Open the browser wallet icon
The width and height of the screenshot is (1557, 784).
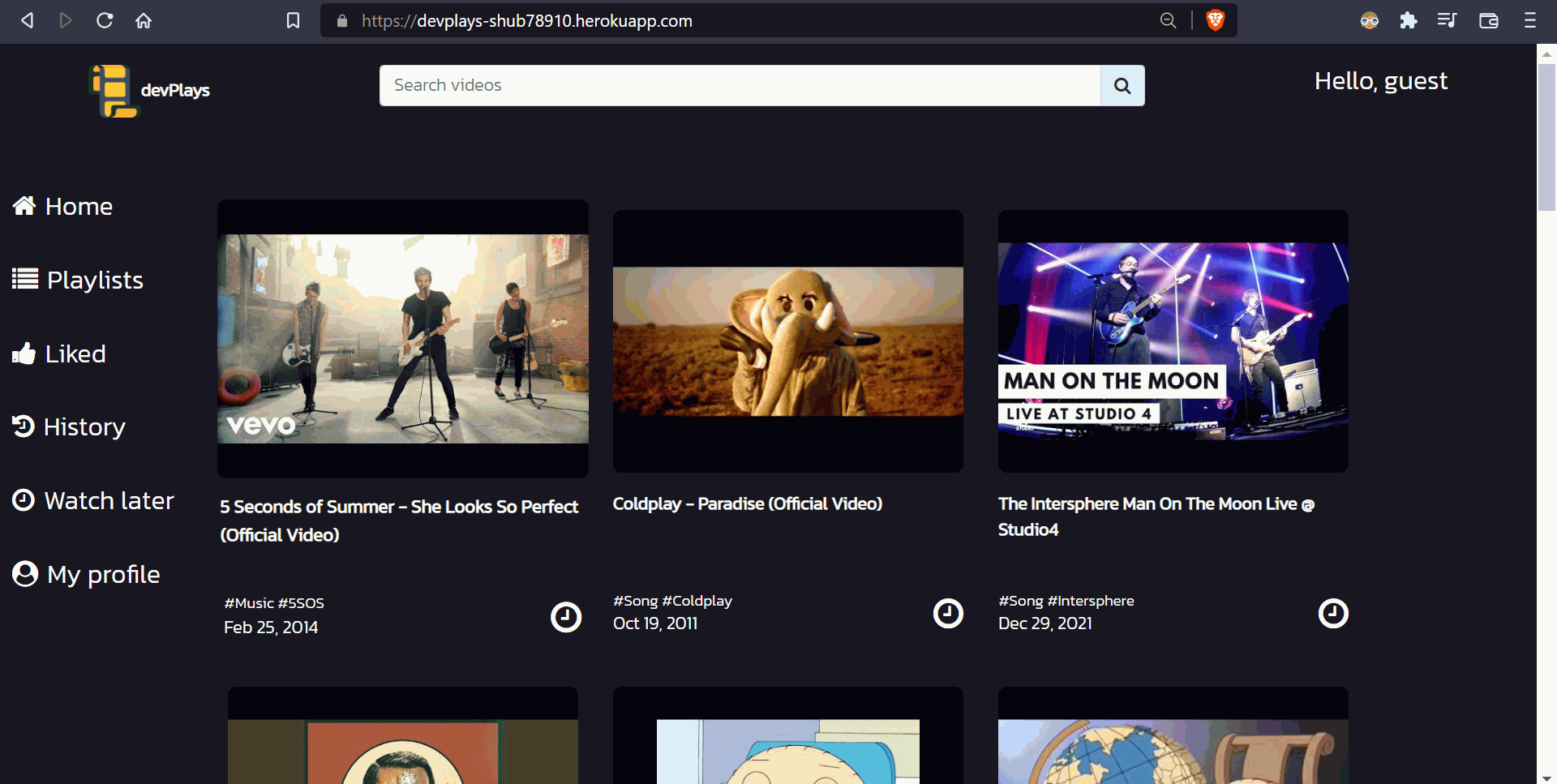1488,20
